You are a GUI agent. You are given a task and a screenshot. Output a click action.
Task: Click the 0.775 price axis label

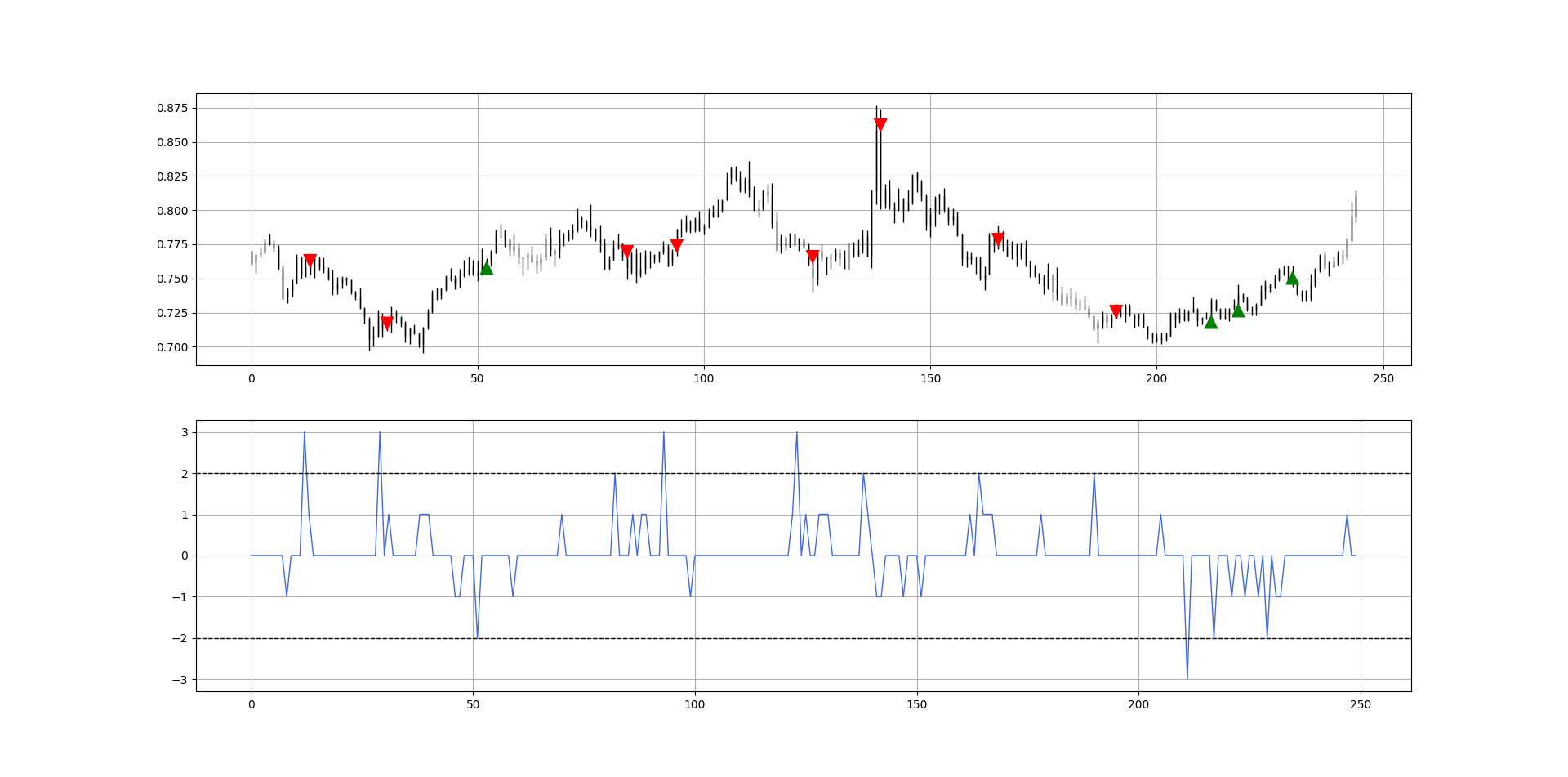(172, 244)
